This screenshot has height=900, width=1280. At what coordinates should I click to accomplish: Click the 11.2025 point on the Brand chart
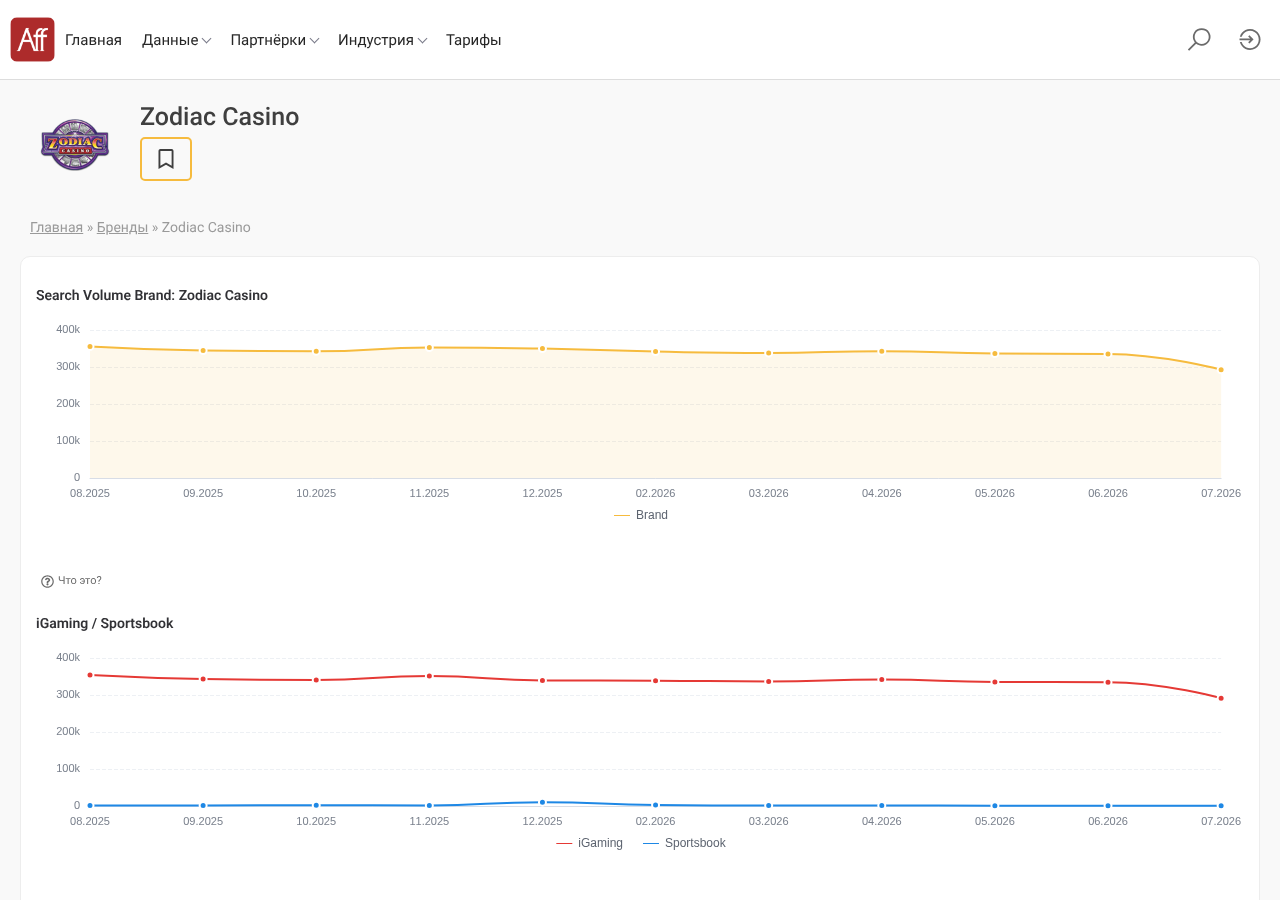(x=429, y=348)
